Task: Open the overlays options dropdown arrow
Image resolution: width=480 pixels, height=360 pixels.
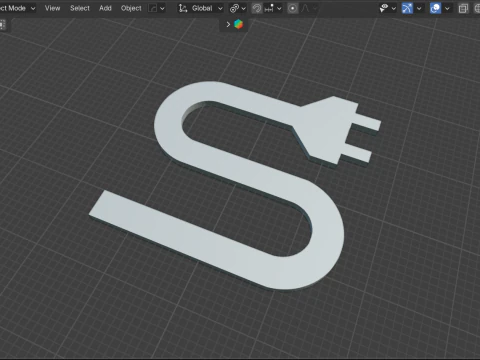Action: click(447, 8)
